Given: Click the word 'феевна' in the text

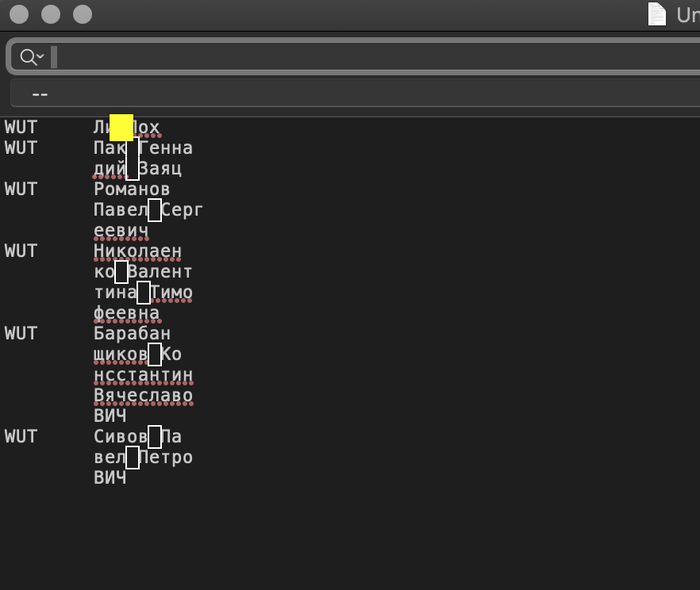Looking at the screenshot, I should coord(127,313).
